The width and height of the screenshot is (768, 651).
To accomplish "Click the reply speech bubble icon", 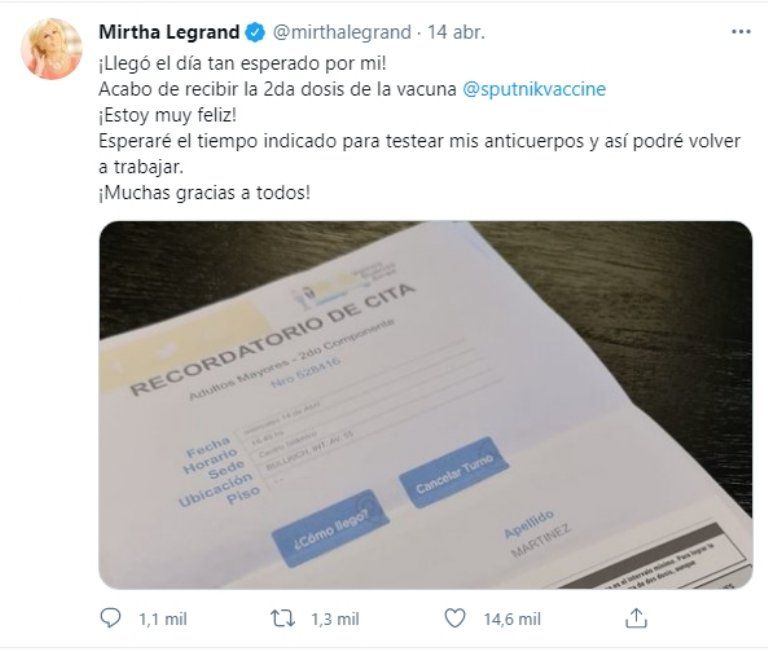I will (x=111, y=619).
